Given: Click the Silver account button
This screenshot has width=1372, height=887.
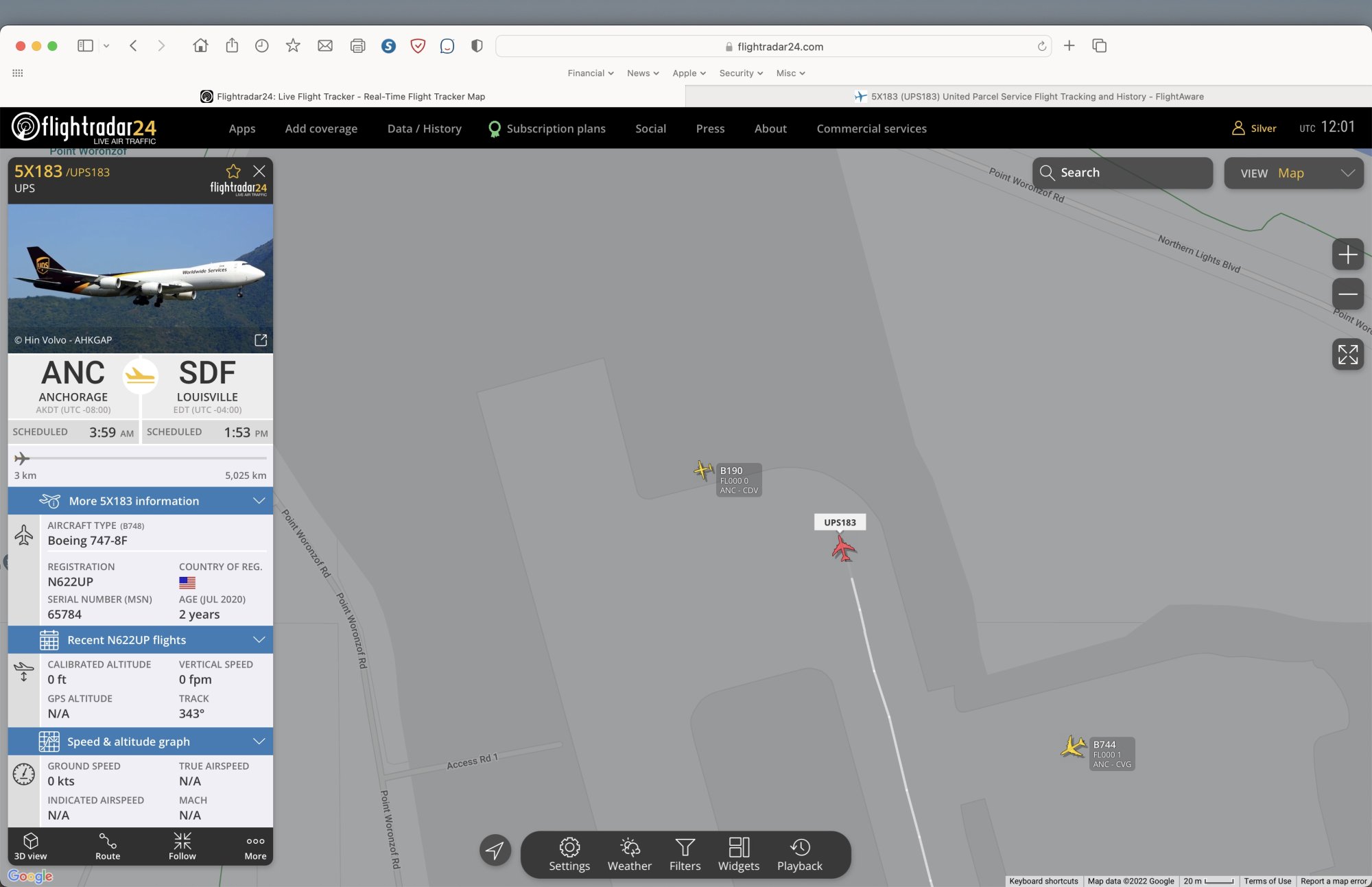Looking at the screenshot, I should point(1254,128).
